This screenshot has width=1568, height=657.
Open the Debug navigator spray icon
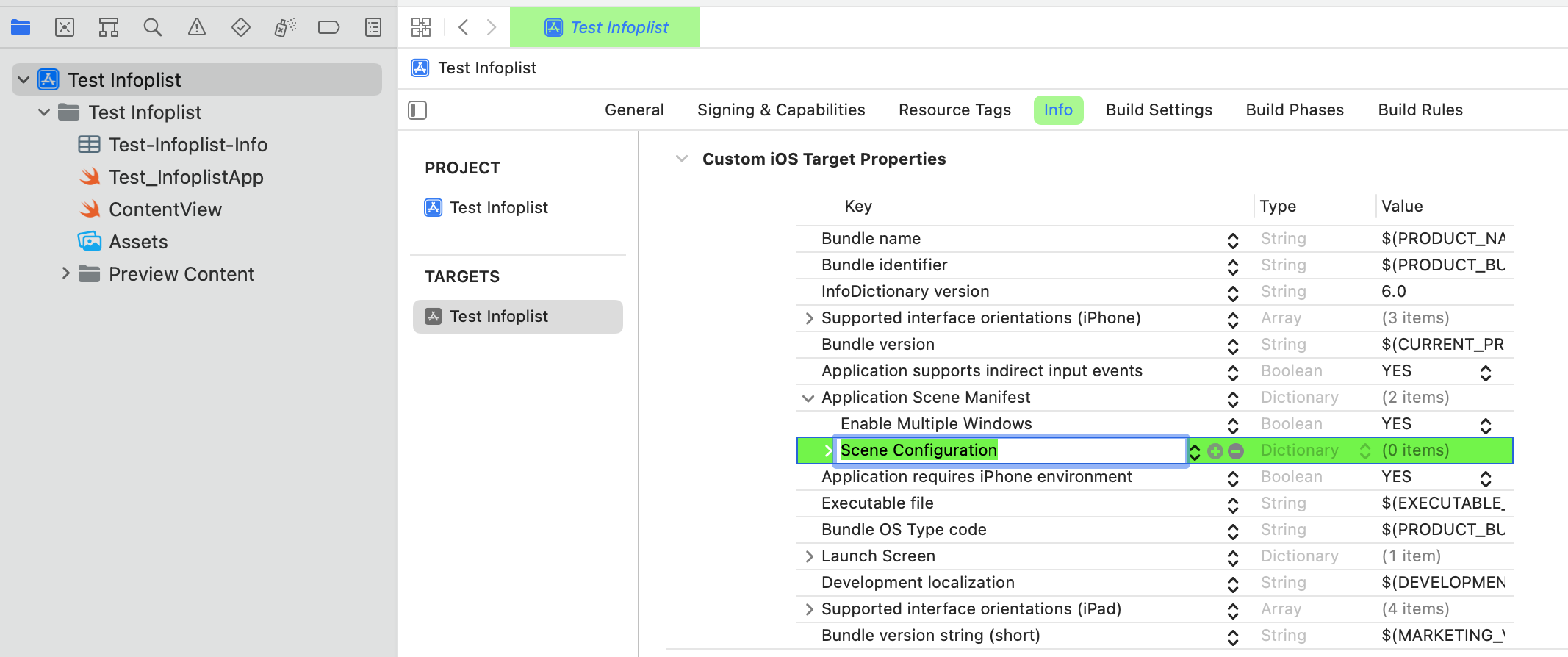[285, 28]
